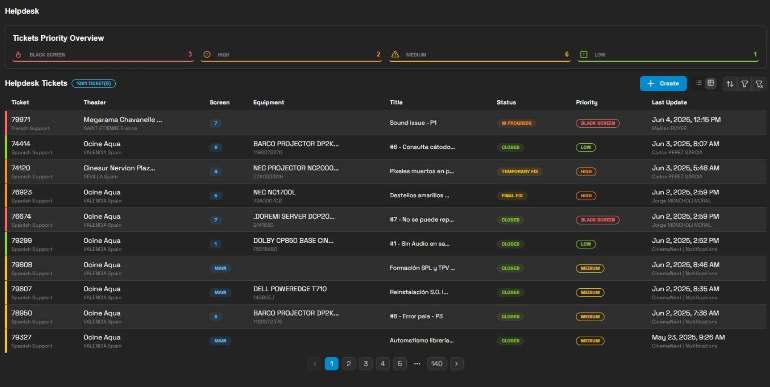This screenshot has height=387, width=770.
Task: Click the Create ticket button
Action: pyautogui.click(x=663, y=83)
